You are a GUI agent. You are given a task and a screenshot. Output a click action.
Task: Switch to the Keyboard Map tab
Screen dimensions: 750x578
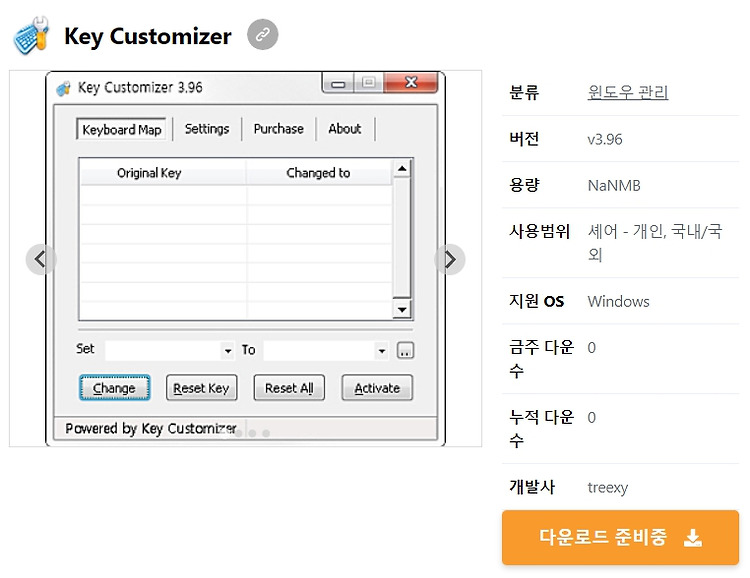(121, 130)
